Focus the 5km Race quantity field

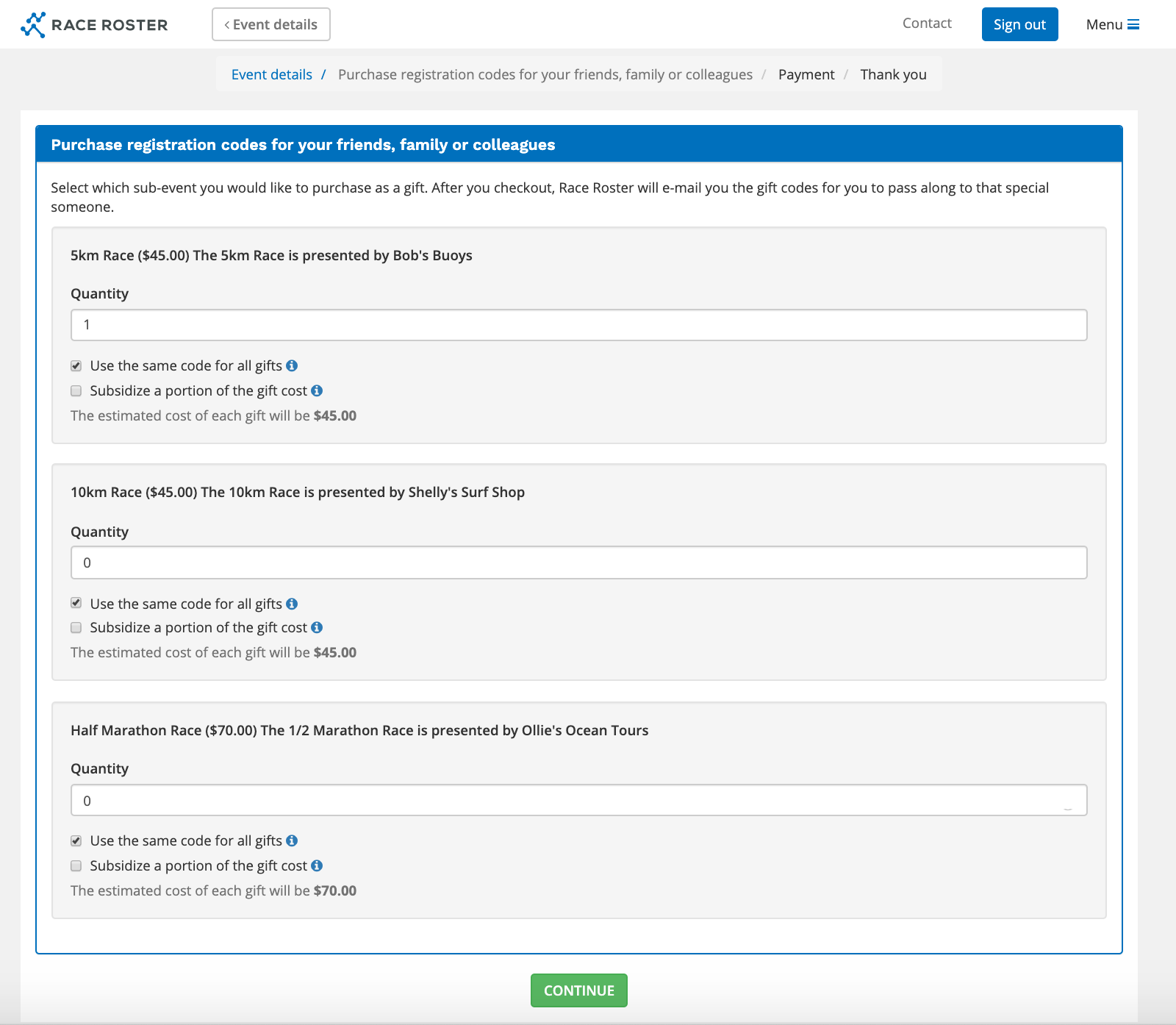[x=578, y=325]
